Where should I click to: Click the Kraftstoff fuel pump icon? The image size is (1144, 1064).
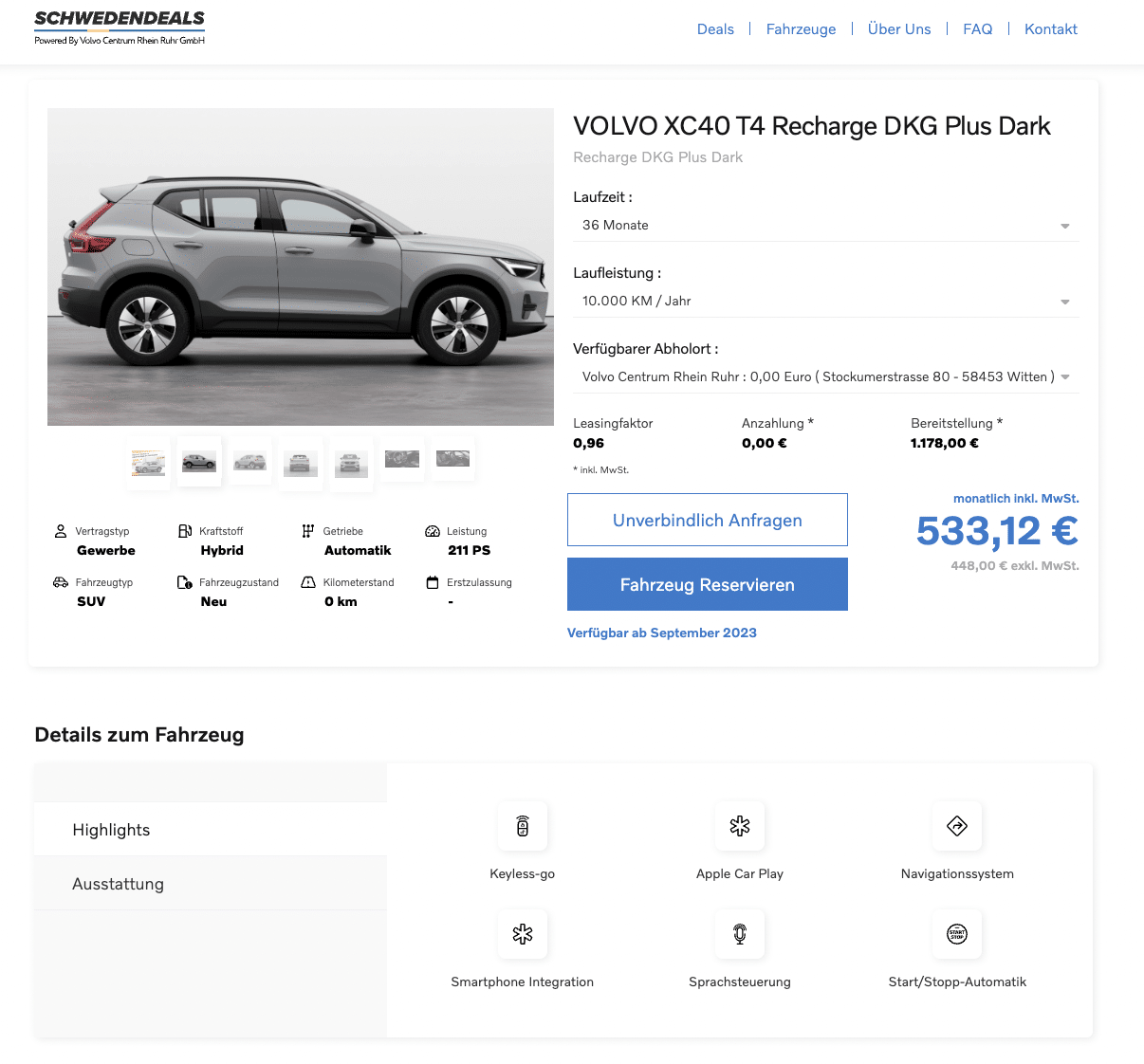pos(185,531)
